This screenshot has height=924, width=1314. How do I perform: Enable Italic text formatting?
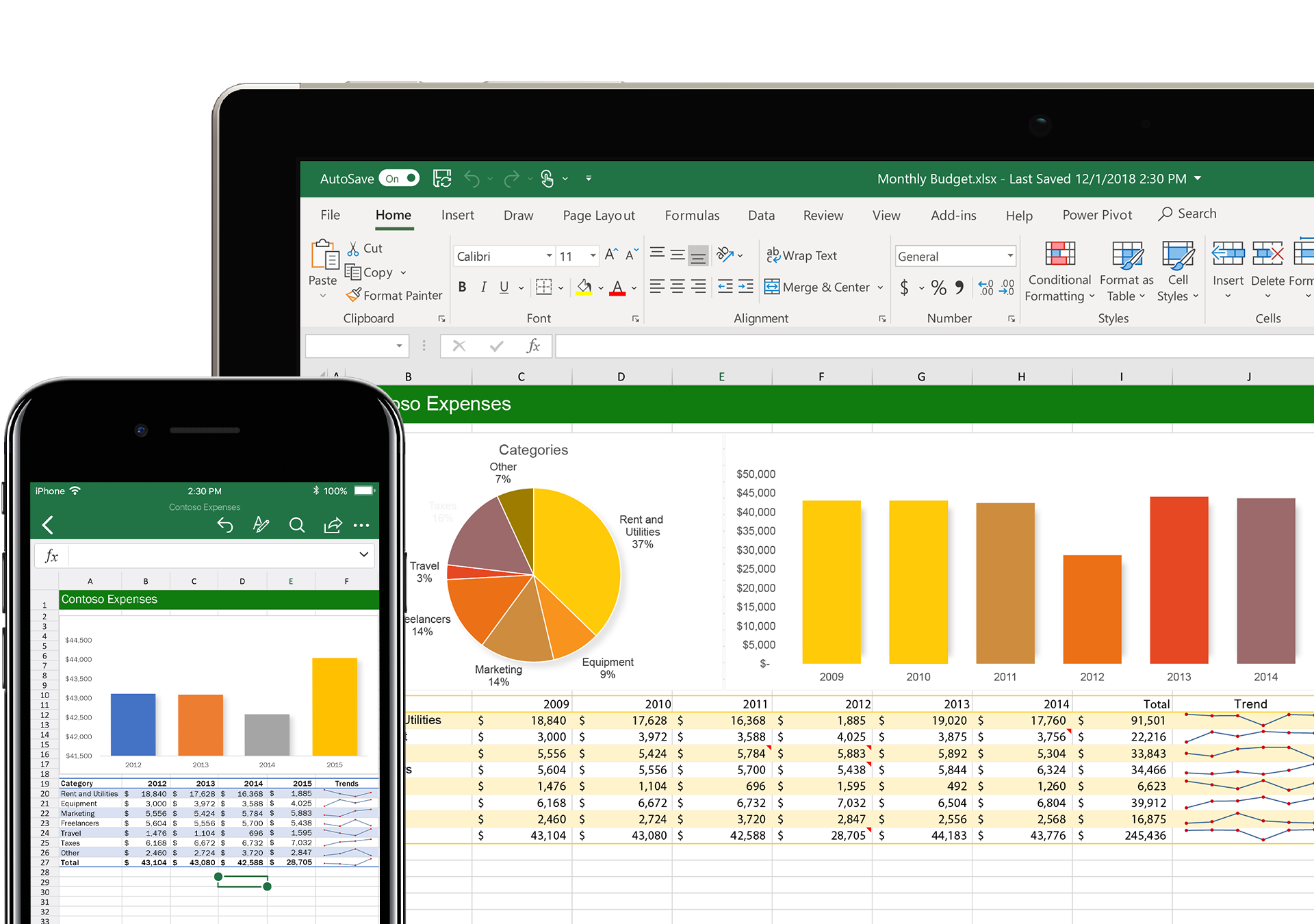480,288
